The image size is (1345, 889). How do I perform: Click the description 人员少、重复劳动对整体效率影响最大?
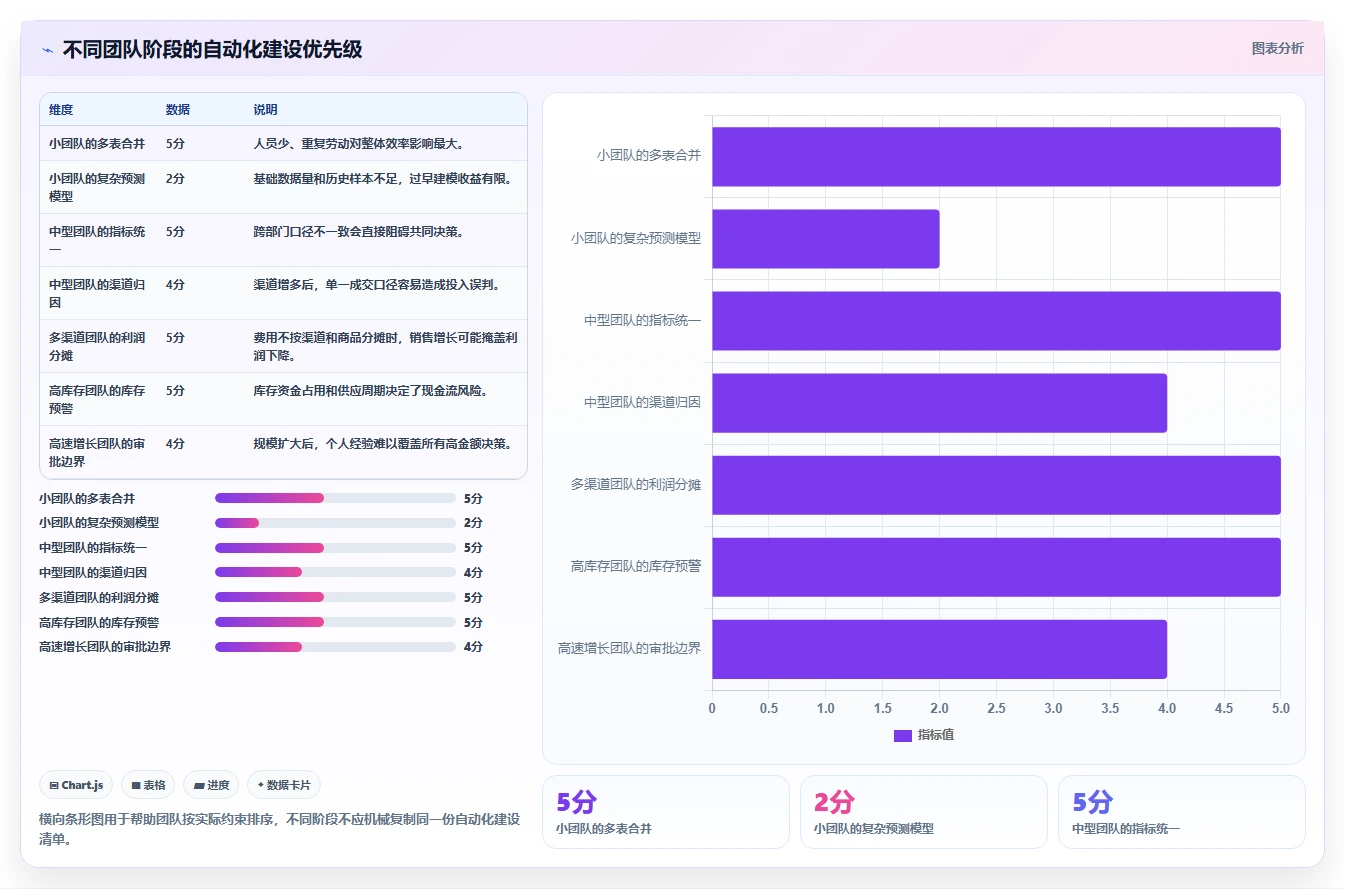pos(358,144)
